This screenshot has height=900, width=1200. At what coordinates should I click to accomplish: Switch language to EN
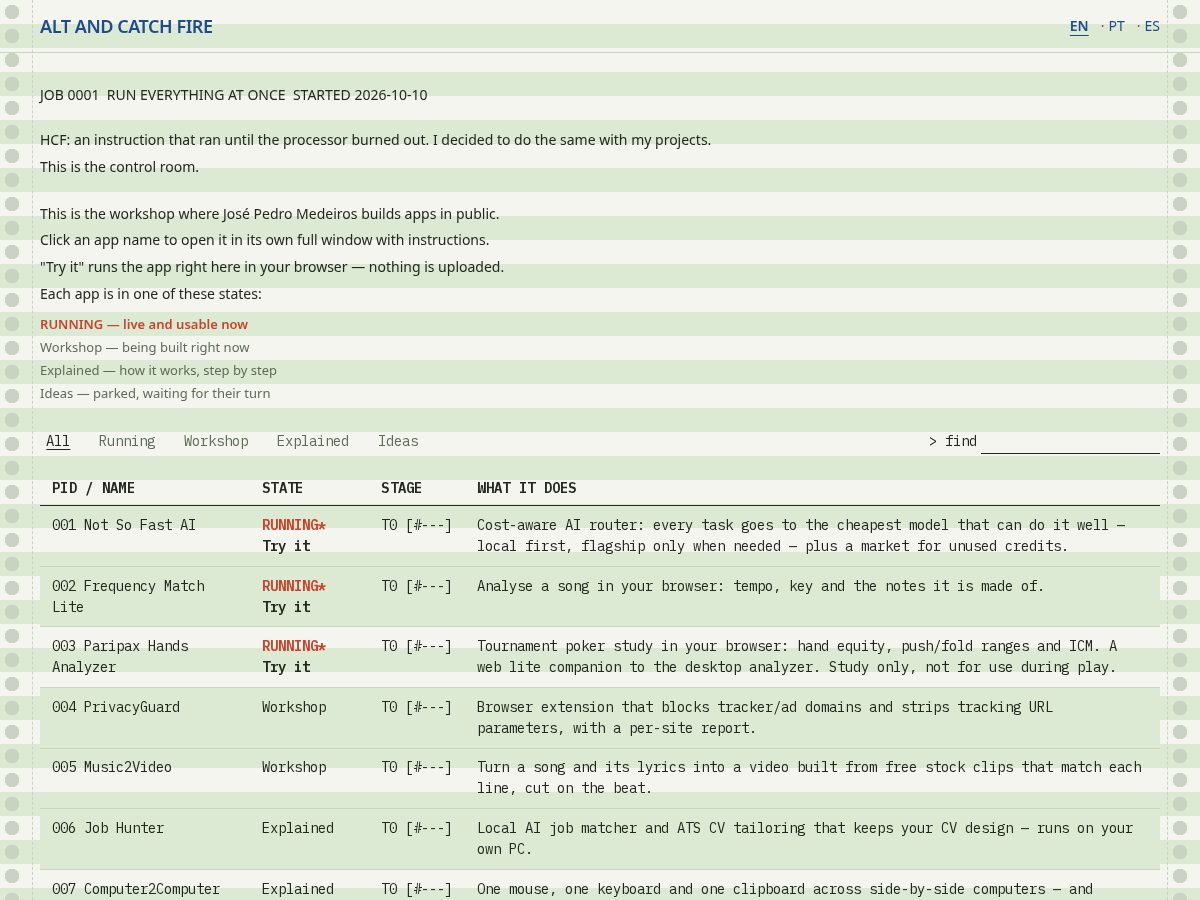coord(1079,26)
